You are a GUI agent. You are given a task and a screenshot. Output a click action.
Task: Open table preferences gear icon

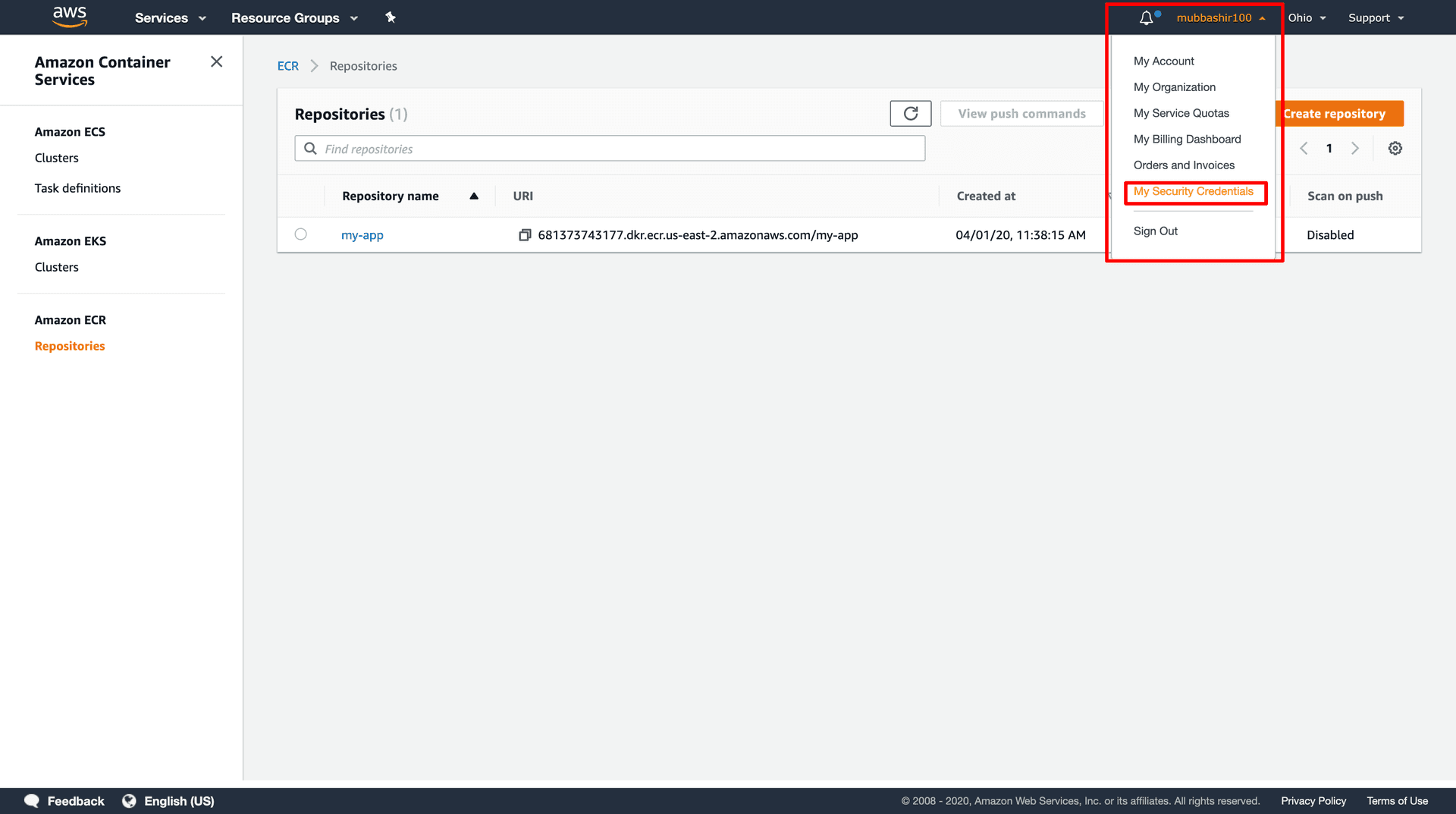pos(1395,149)
